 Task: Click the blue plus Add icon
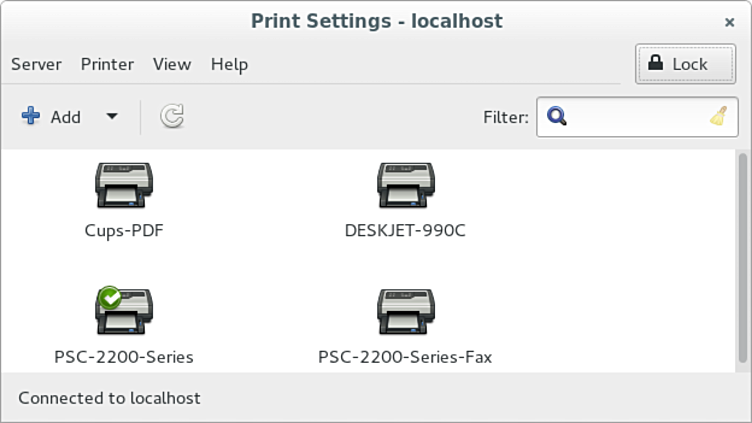(x=31, y=117)
